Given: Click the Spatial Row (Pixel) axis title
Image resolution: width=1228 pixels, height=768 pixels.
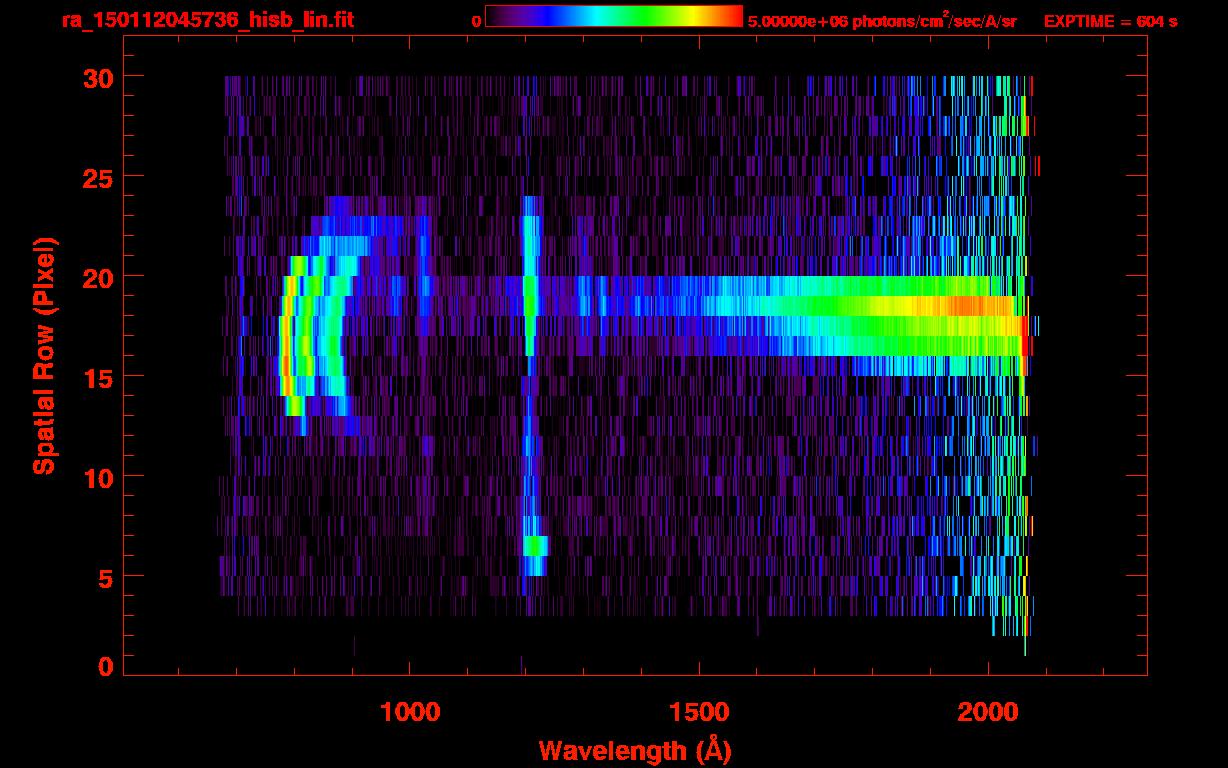Looking at the screenshot, I should [x=45, y=355].
